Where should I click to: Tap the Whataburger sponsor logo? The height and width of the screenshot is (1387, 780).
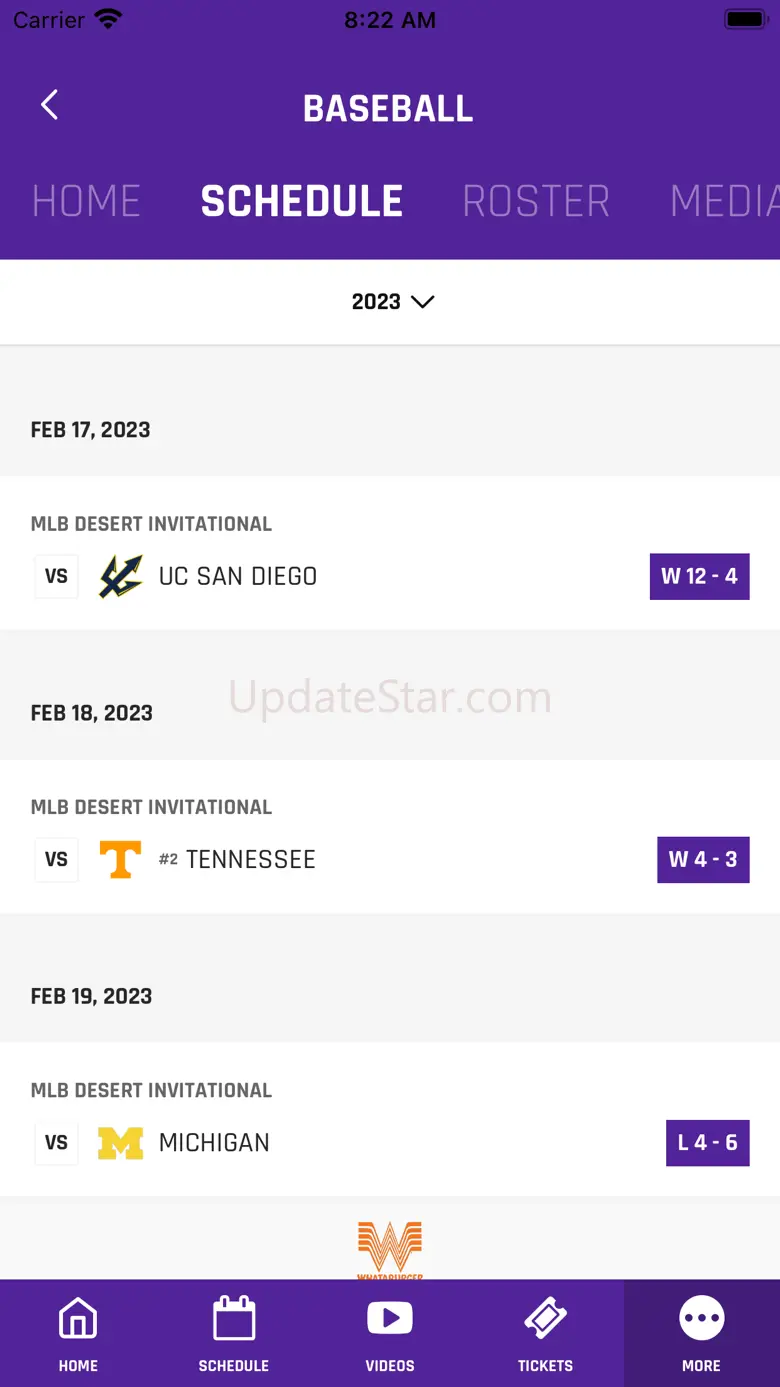(390, 1249)
